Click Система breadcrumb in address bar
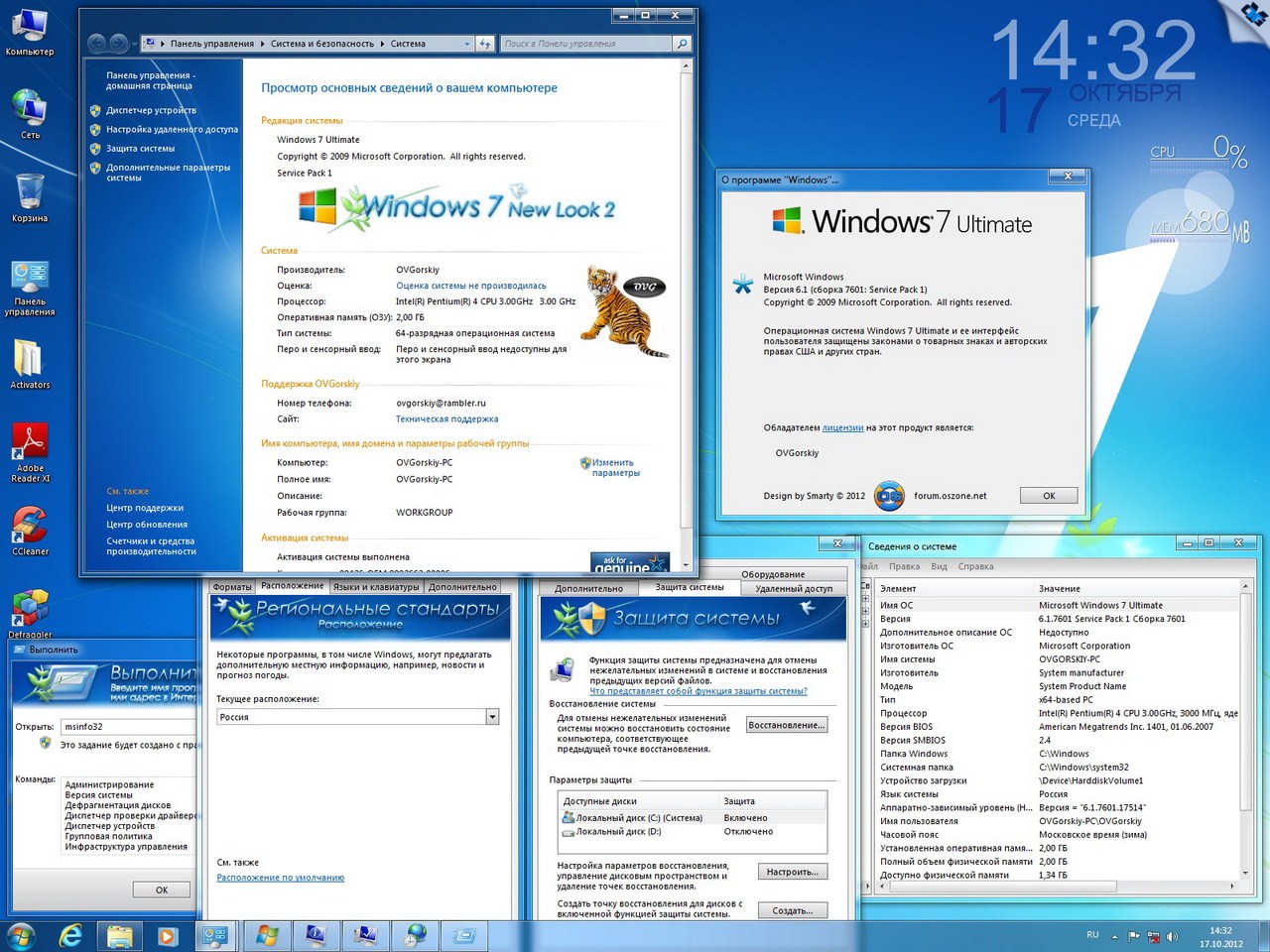 click(408, 44)
